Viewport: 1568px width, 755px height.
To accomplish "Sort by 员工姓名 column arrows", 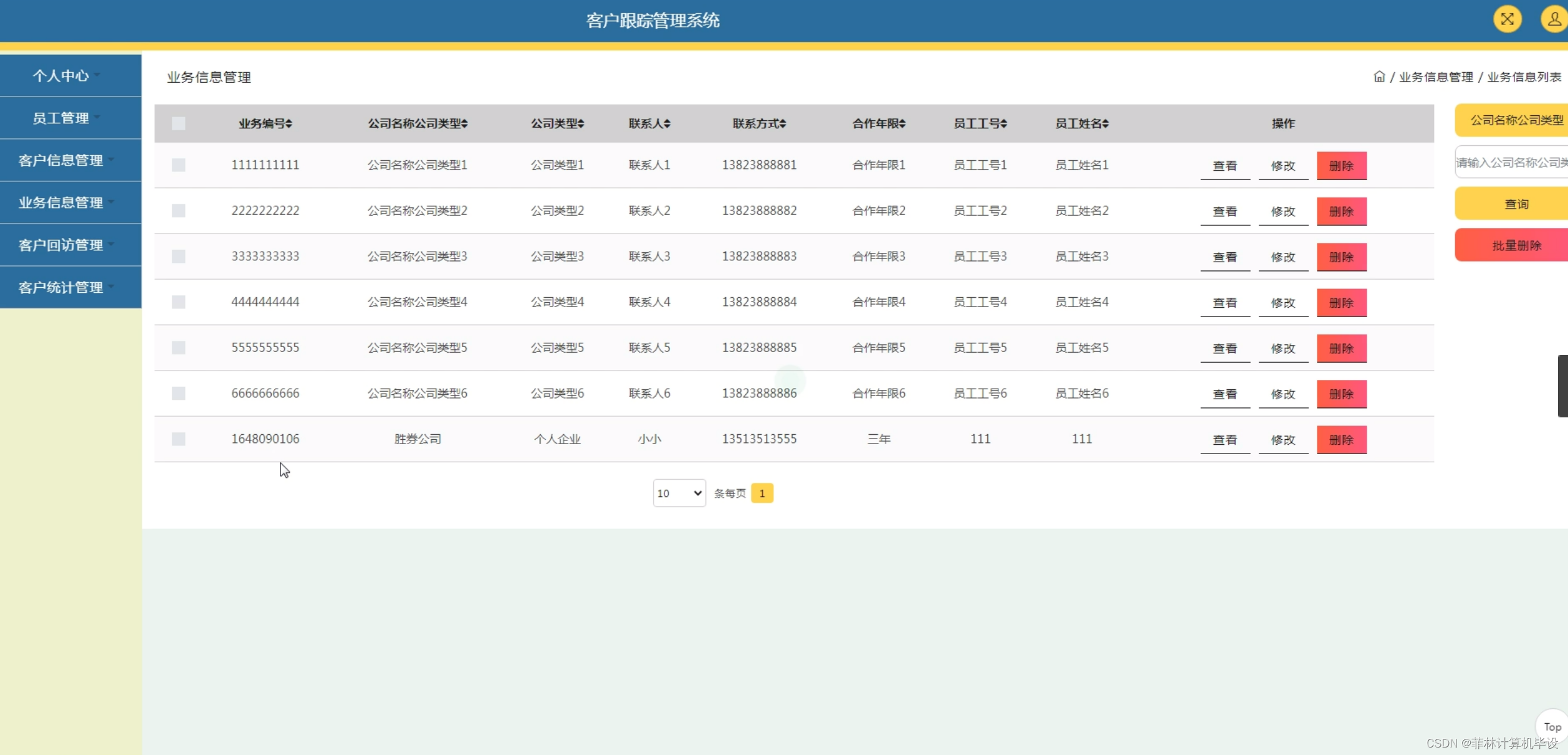I will [x=1105, y=124].
